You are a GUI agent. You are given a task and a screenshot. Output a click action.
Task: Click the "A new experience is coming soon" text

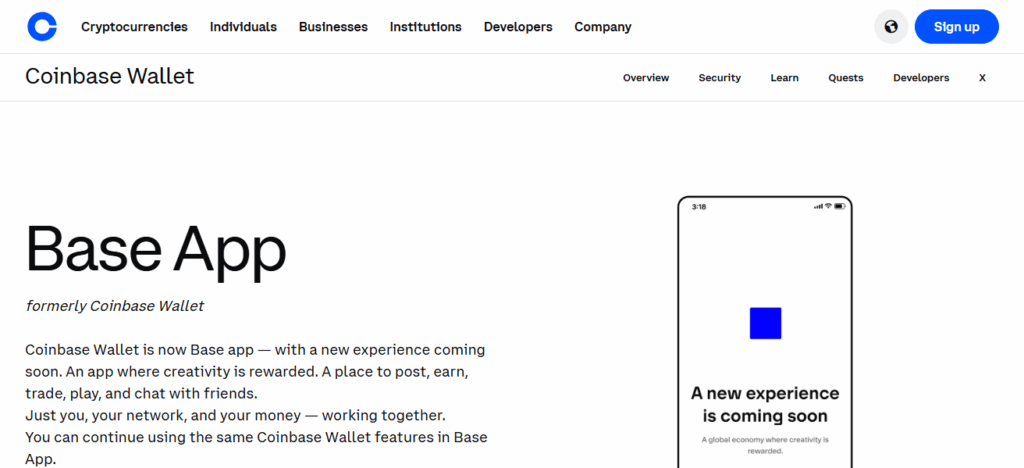[765, 404]
